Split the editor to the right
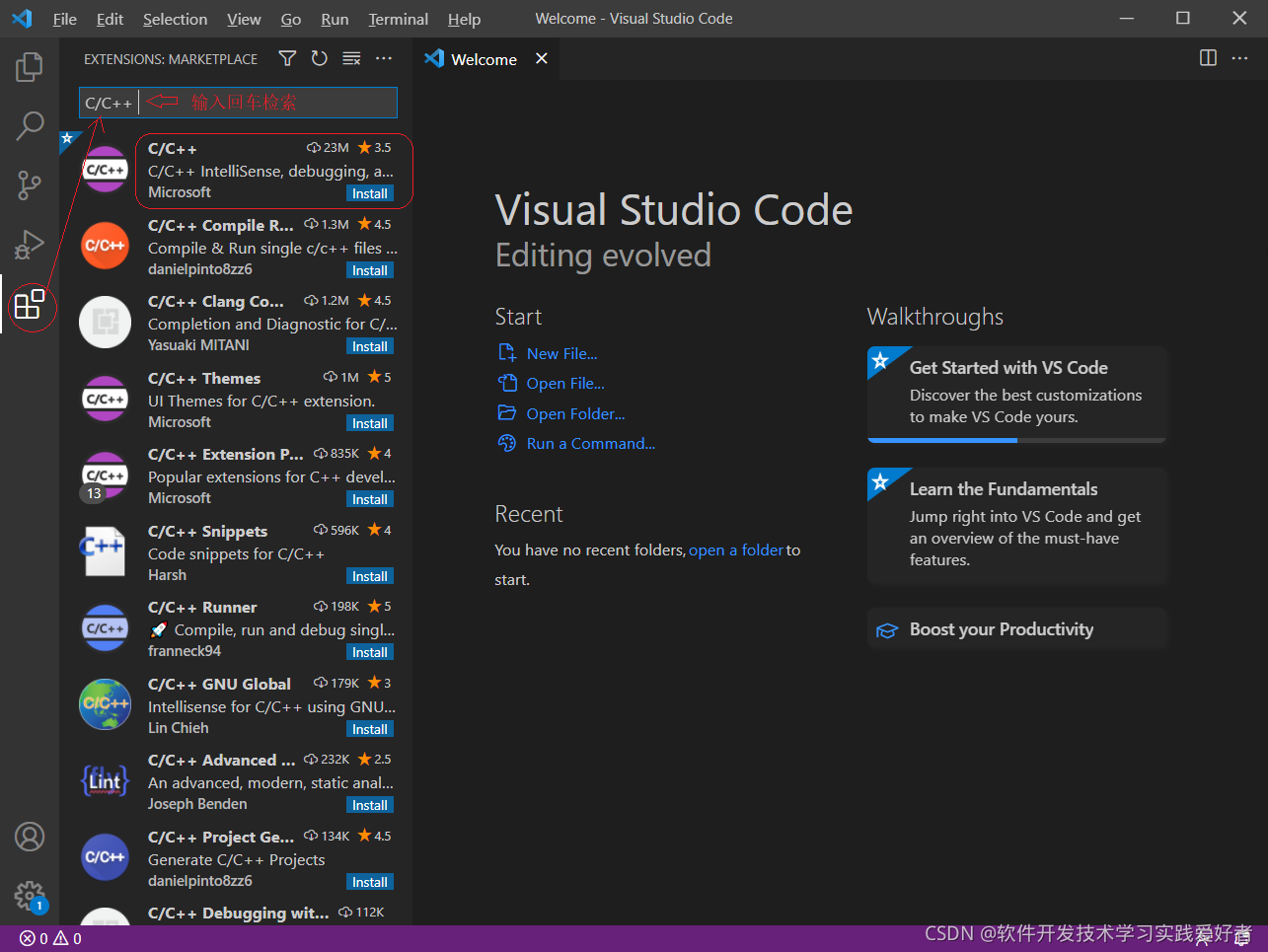This screenshot has height=952, width=1268. pyautogui.click(x=1208, y=58)
